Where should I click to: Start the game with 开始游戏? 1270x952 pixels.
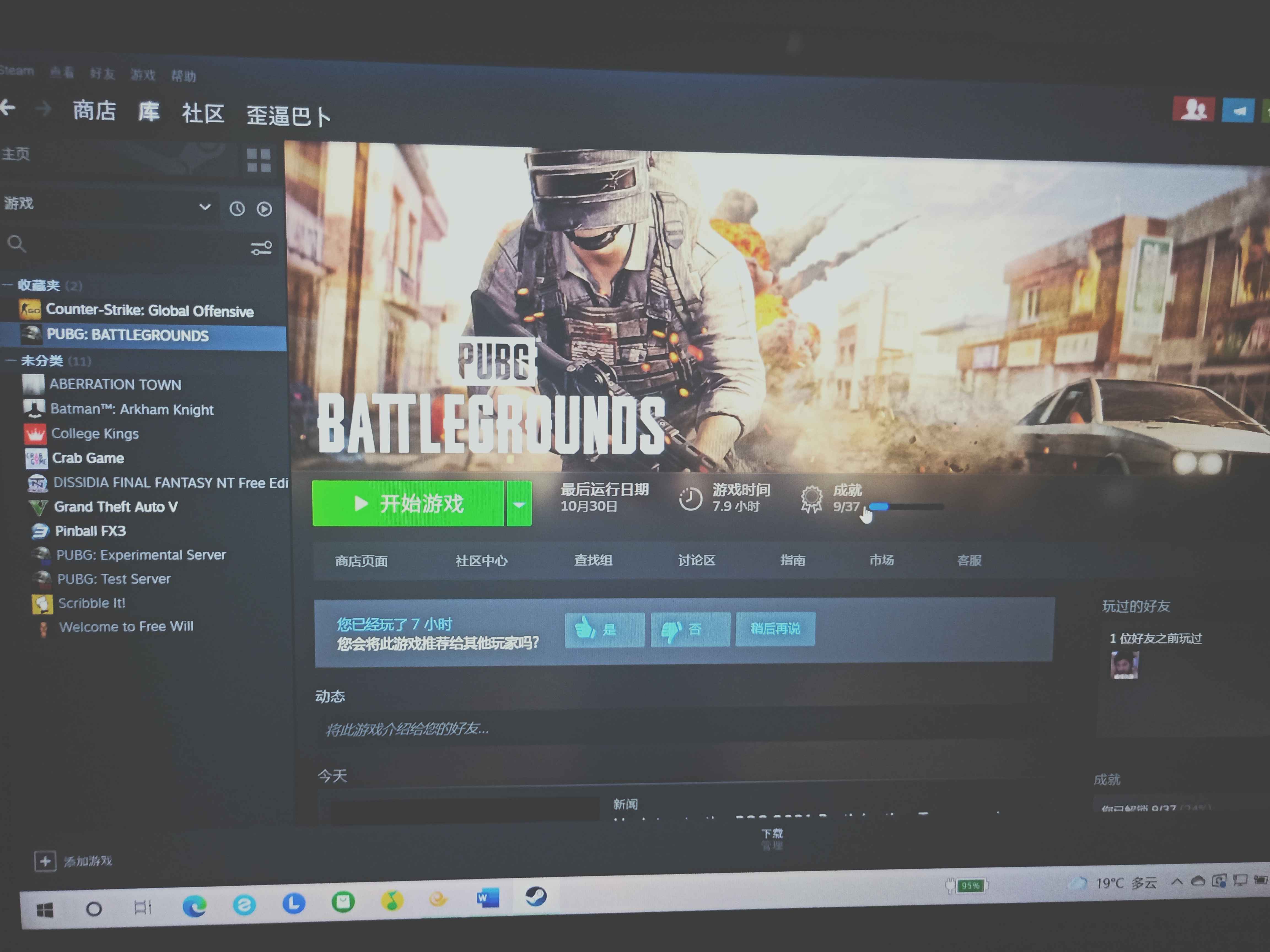[408, 503]
